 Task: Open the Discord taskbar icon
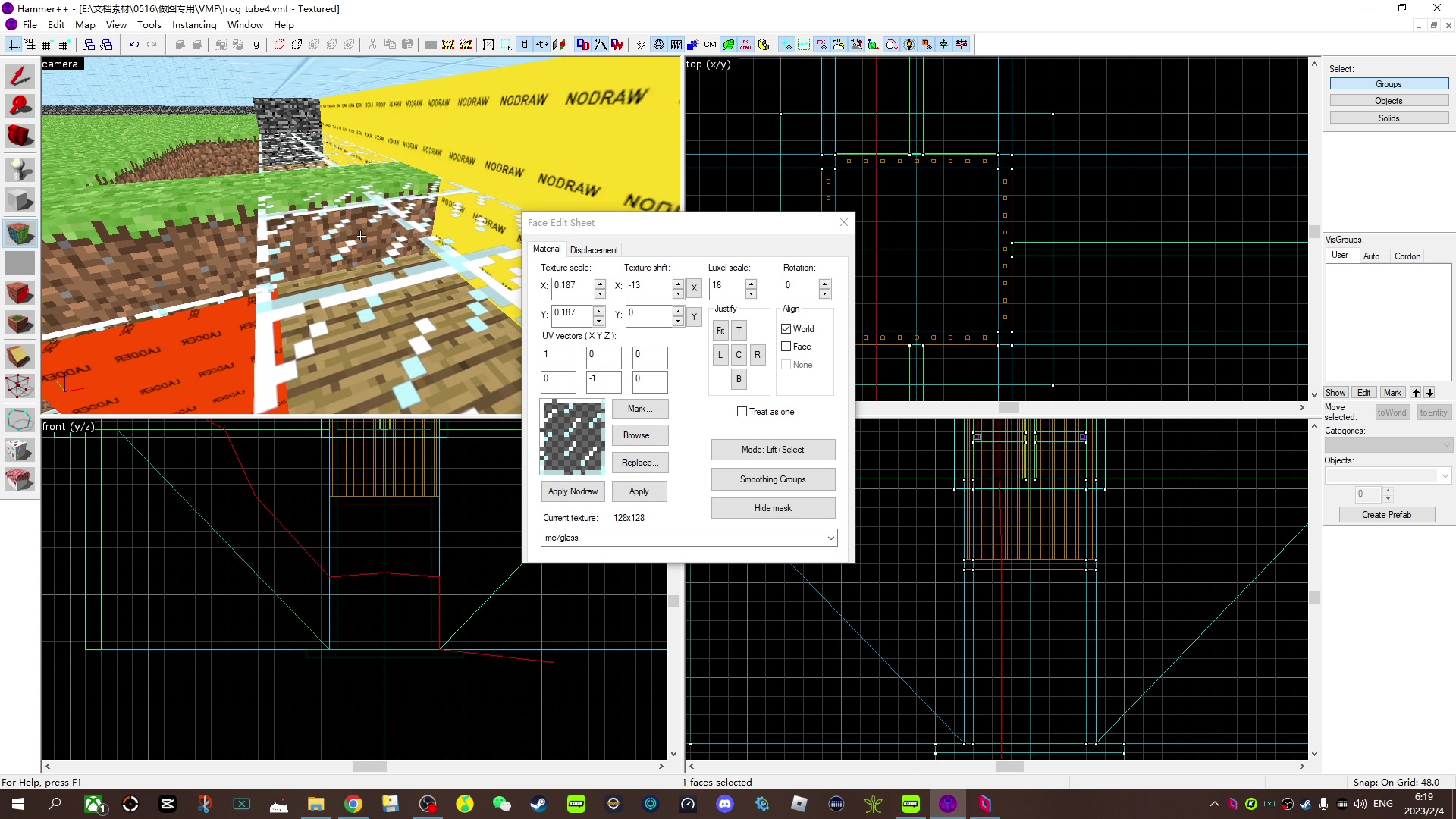[x=725, y=804]
